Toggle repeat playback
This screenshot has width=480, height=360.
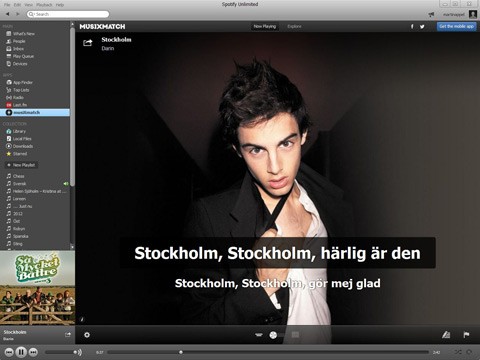click(469, 352)
